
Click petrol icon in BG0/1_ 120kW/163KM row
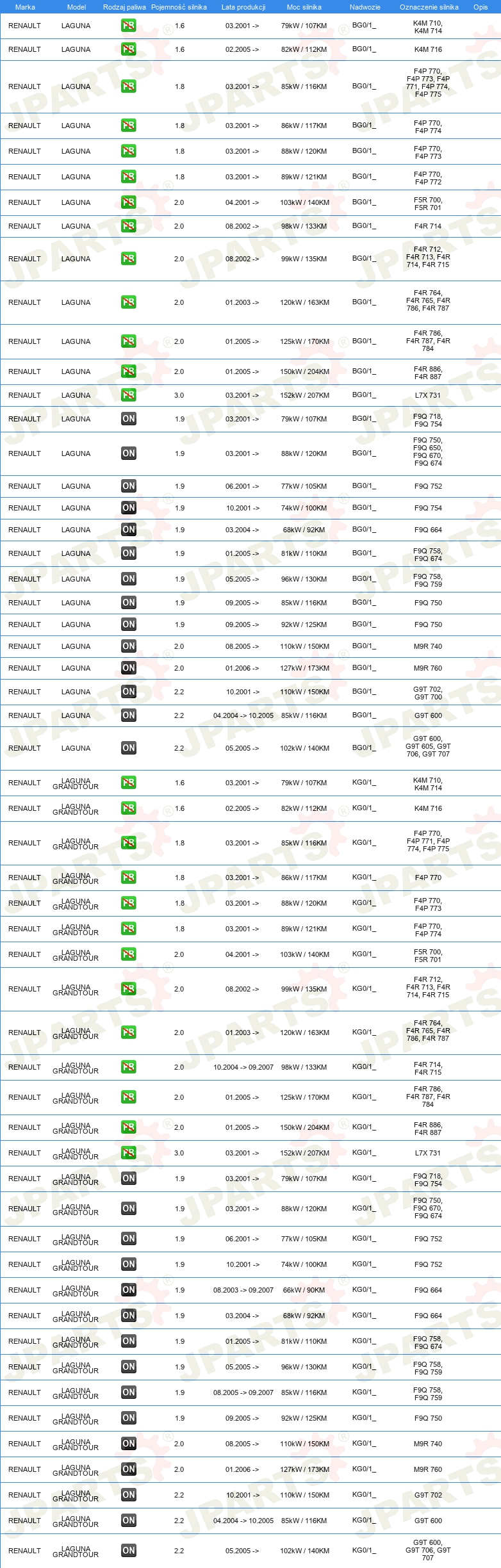(x=128, y=302)
